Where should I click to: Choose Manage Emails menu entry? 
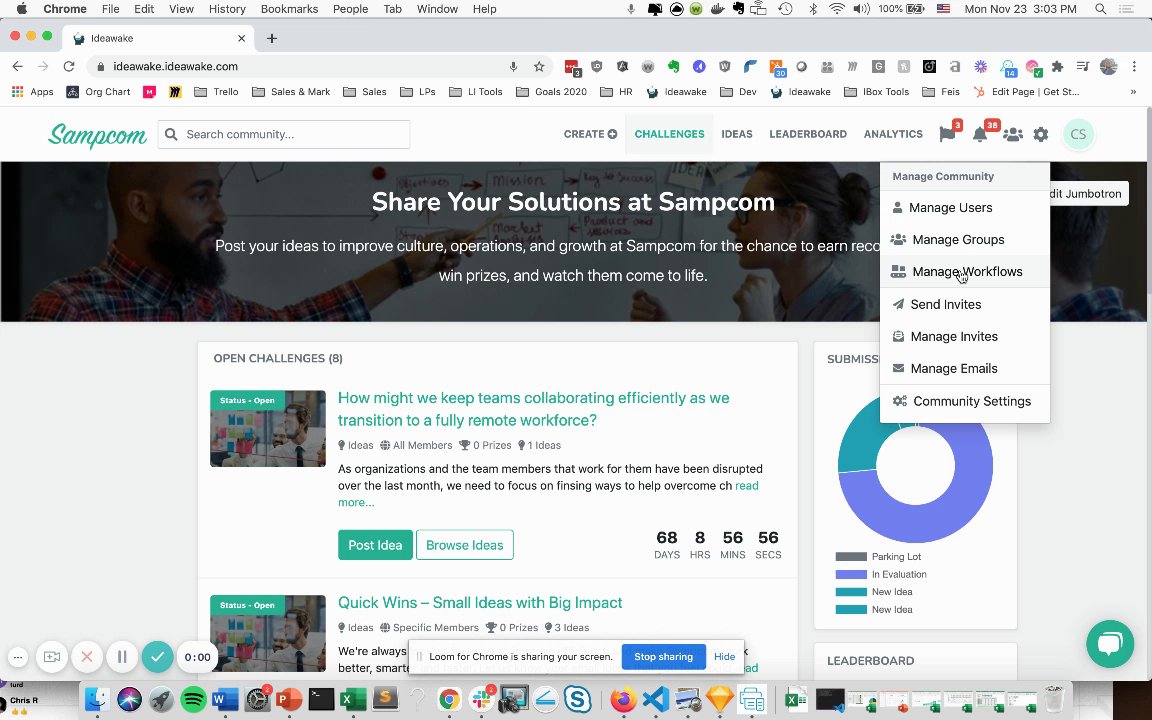click(965, 369)
